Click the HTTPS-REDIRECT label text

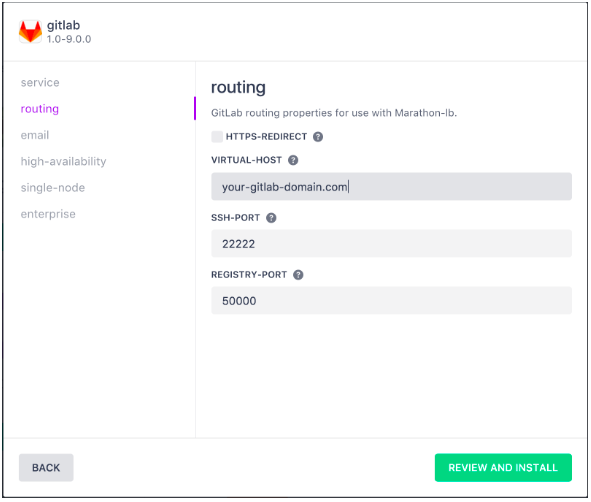pos(266,137)
